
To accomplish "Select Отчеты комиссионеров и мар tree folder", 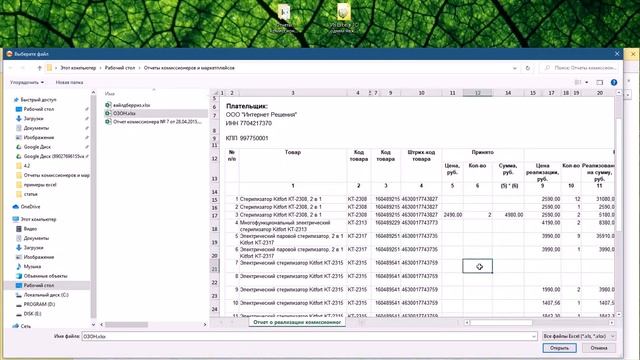I will pyautogui.click(x=56, y=175).
